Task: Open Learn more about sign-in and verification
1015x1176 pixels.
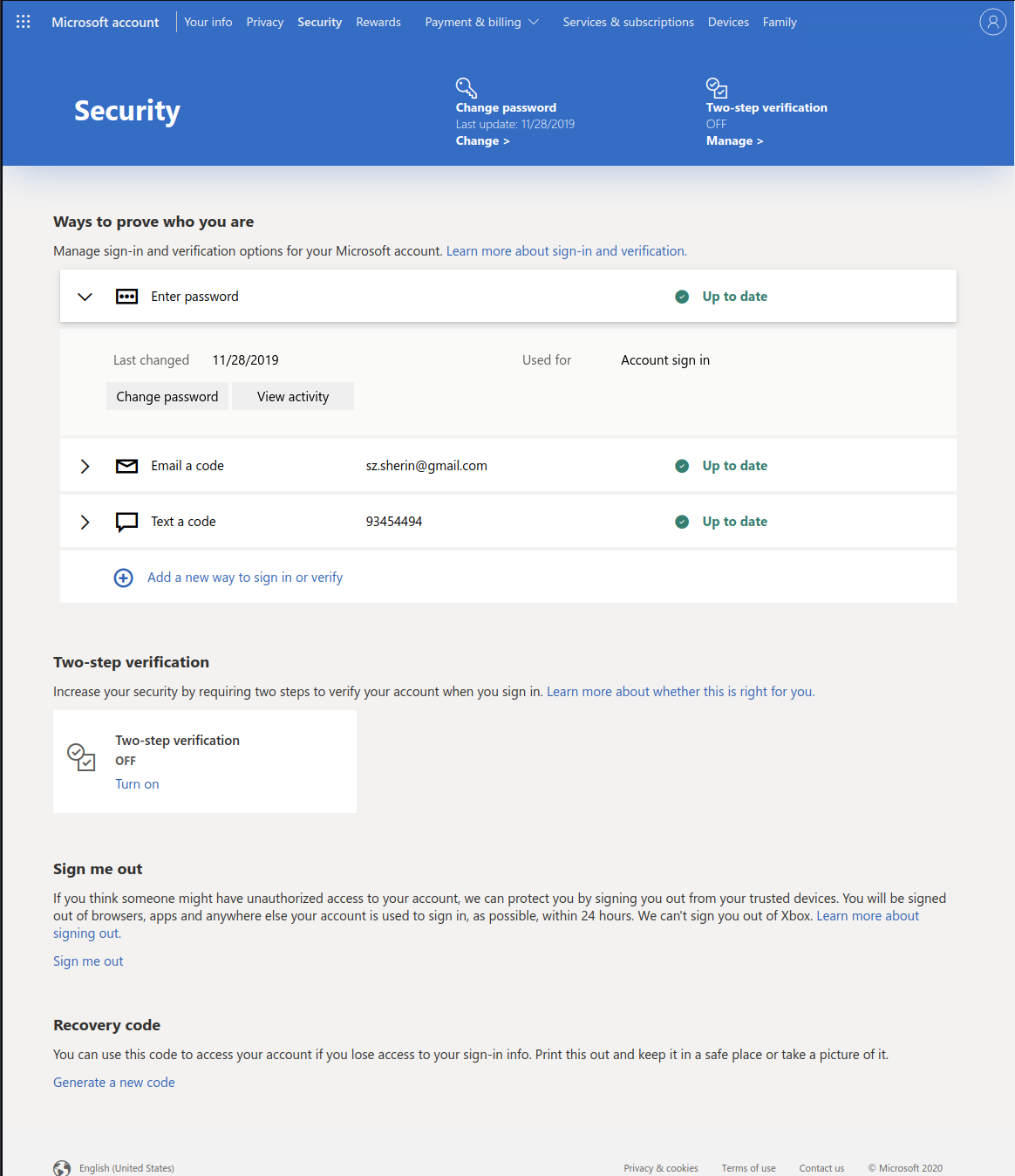Action: point(567,251)
